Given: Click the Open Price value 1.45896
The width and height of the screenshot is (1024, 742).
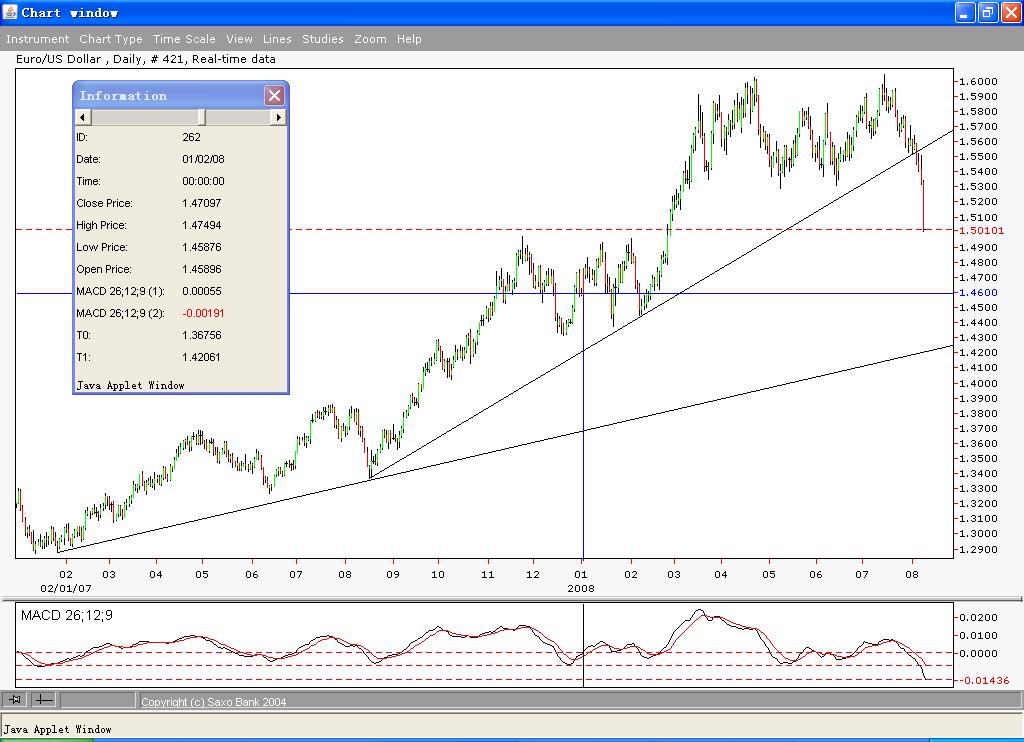Looking at the screenshot, I should 202,269.
